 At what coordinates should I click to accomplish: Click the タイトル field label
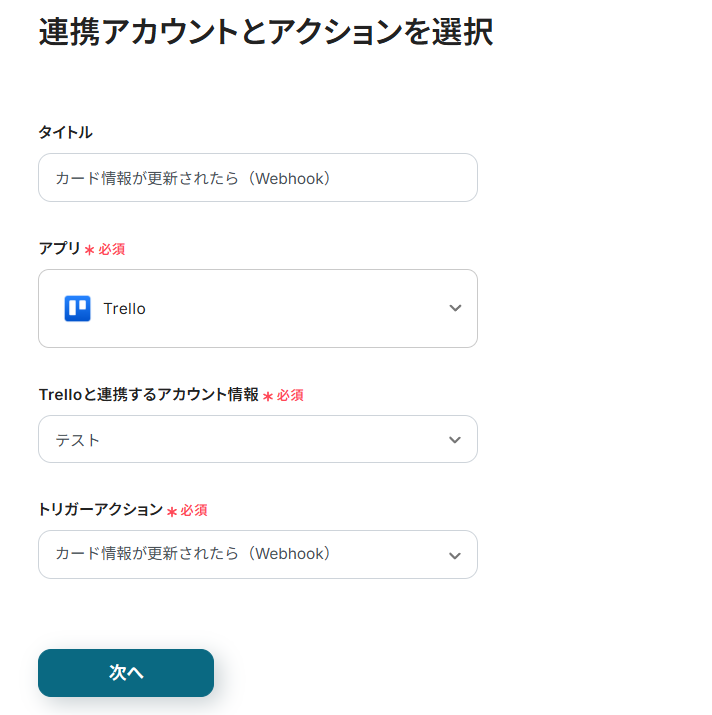click(x=65, y=132)
